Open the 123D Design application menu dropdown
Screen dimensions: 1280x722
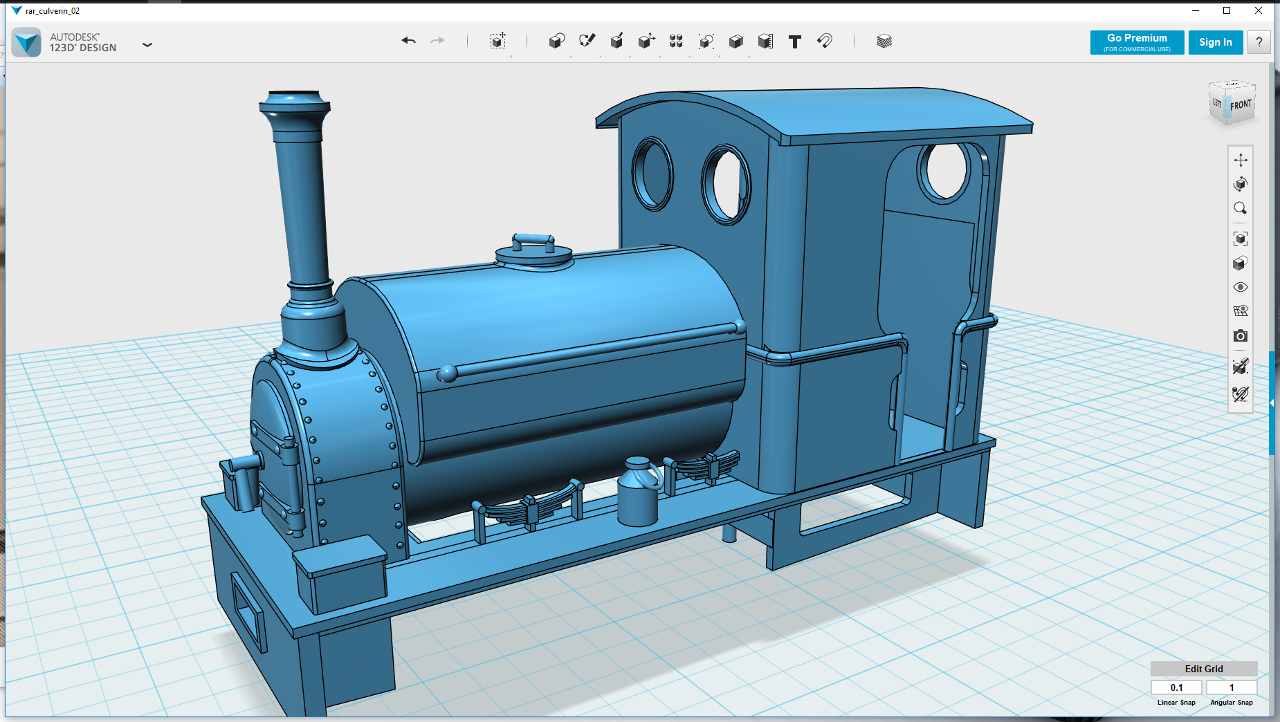coord(147,44)
